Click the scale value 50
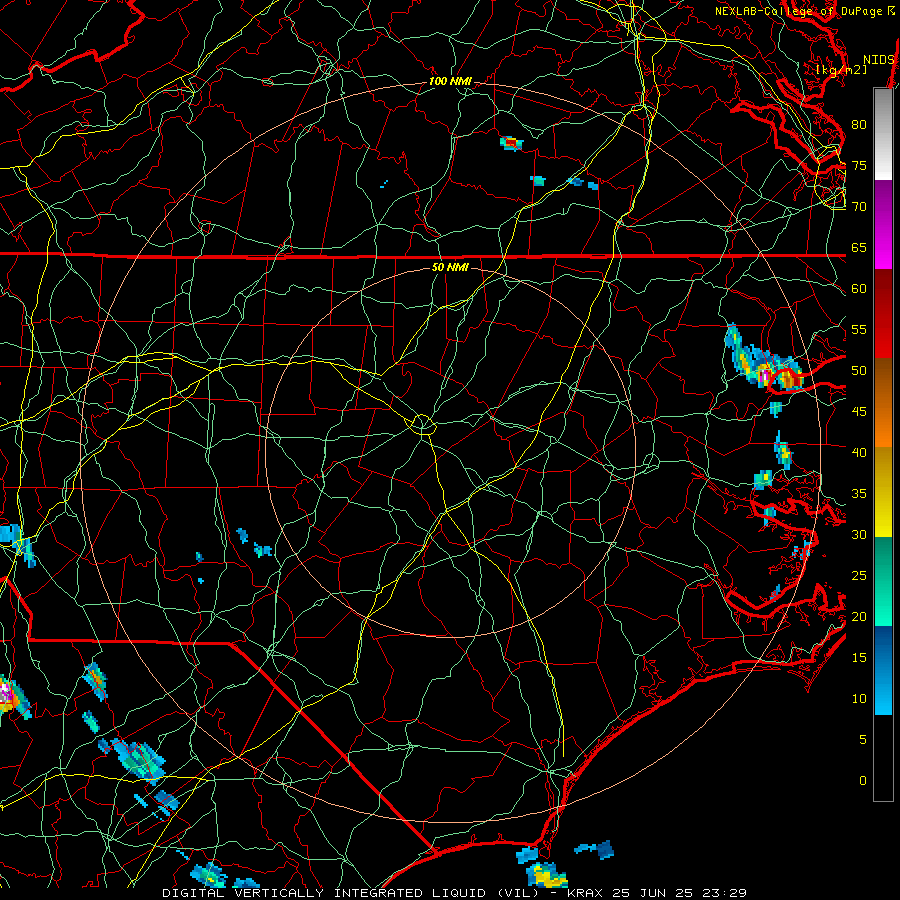 tap(859, 371)
